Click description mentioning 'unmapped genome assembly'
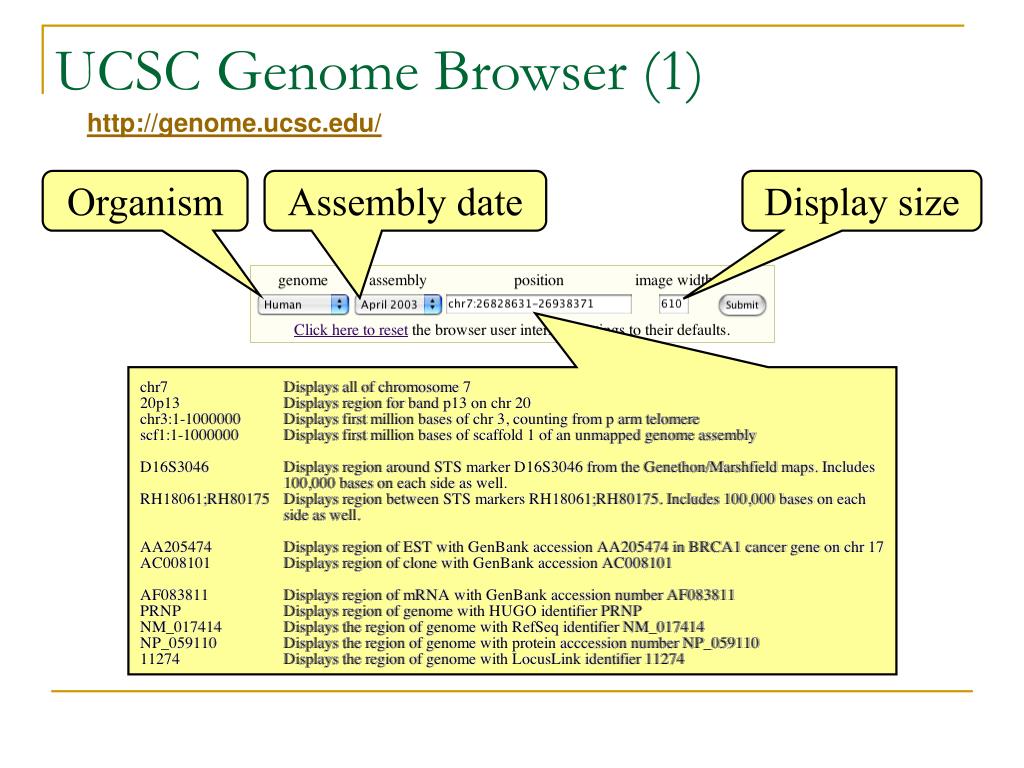Image resolution: width=1024 pixels, height=768 pixels. pyautogui.click(x=519, y=435)
